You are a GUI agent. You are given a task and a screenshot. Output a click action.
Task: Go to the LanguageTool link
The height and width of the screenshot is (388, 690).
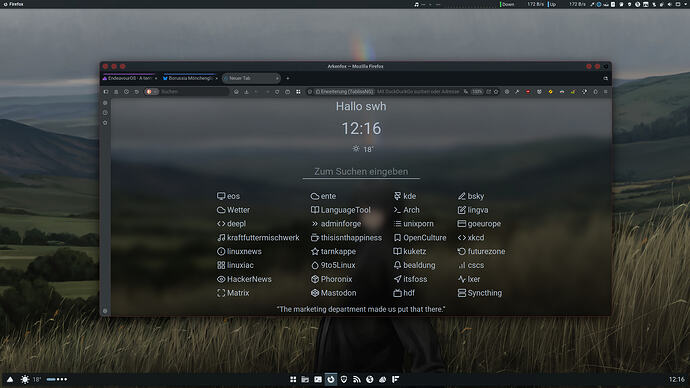point(341,210)
